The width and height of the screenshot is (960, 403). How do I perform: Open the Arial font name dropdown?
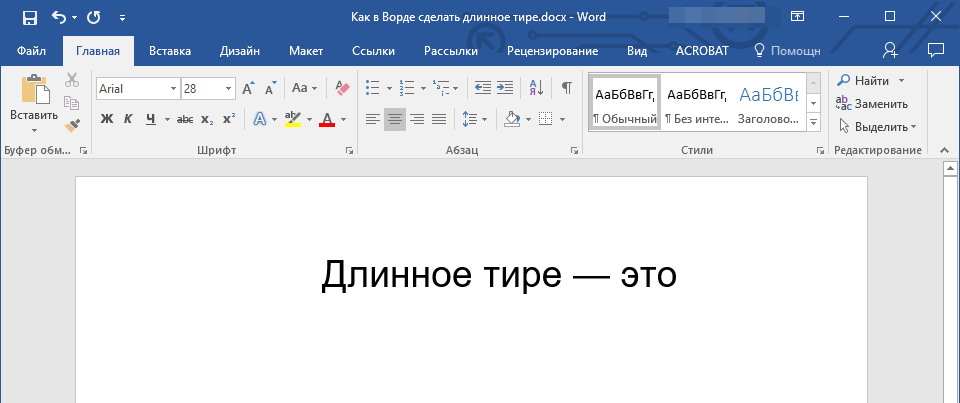coord(173,88)
